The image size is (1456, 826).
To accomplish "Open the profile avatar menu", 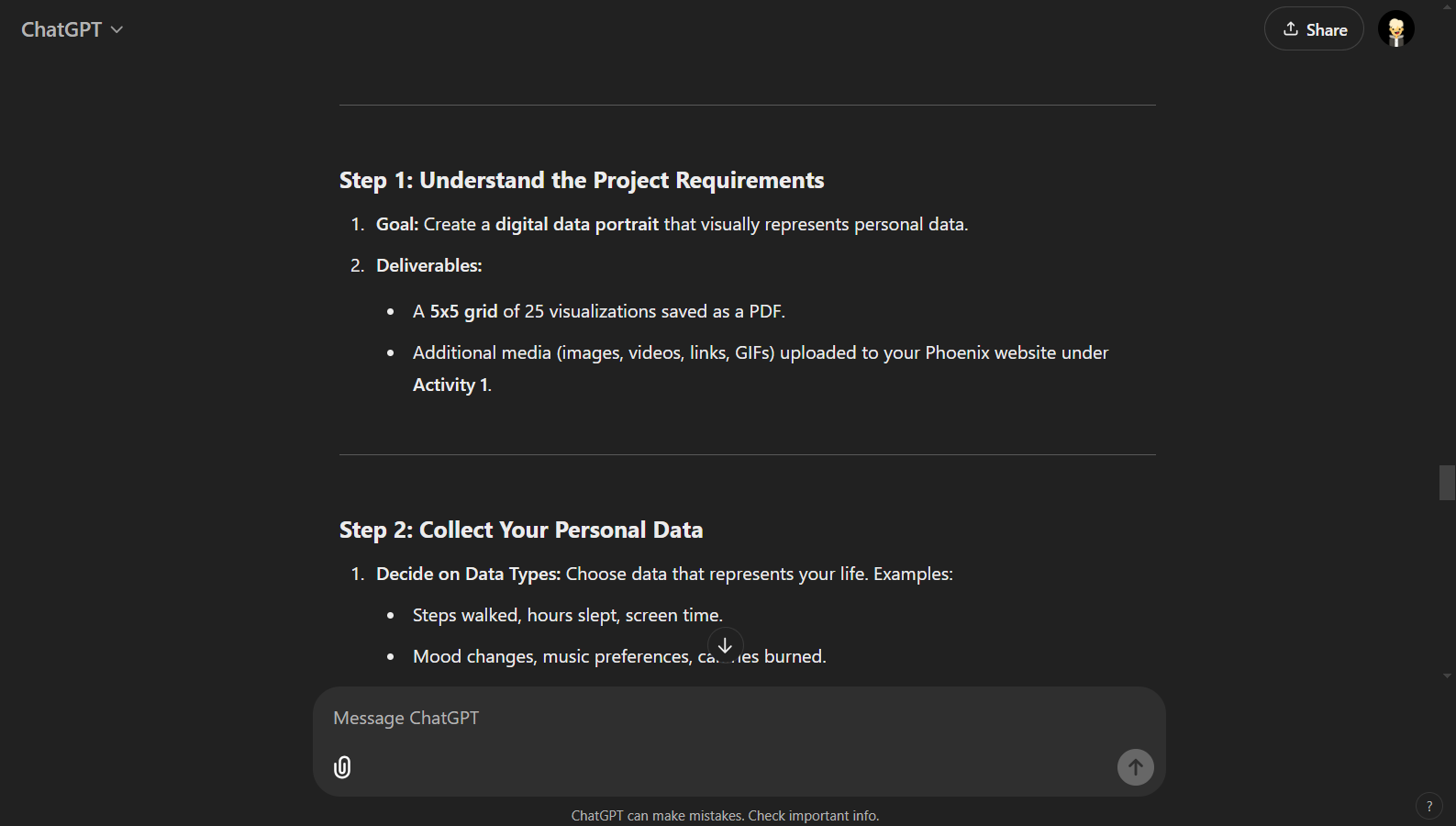I will pos(1395,29).
